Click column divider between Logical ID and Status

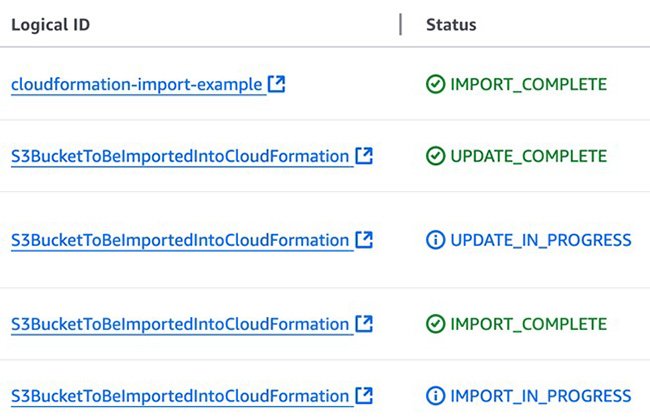[401, 25]
